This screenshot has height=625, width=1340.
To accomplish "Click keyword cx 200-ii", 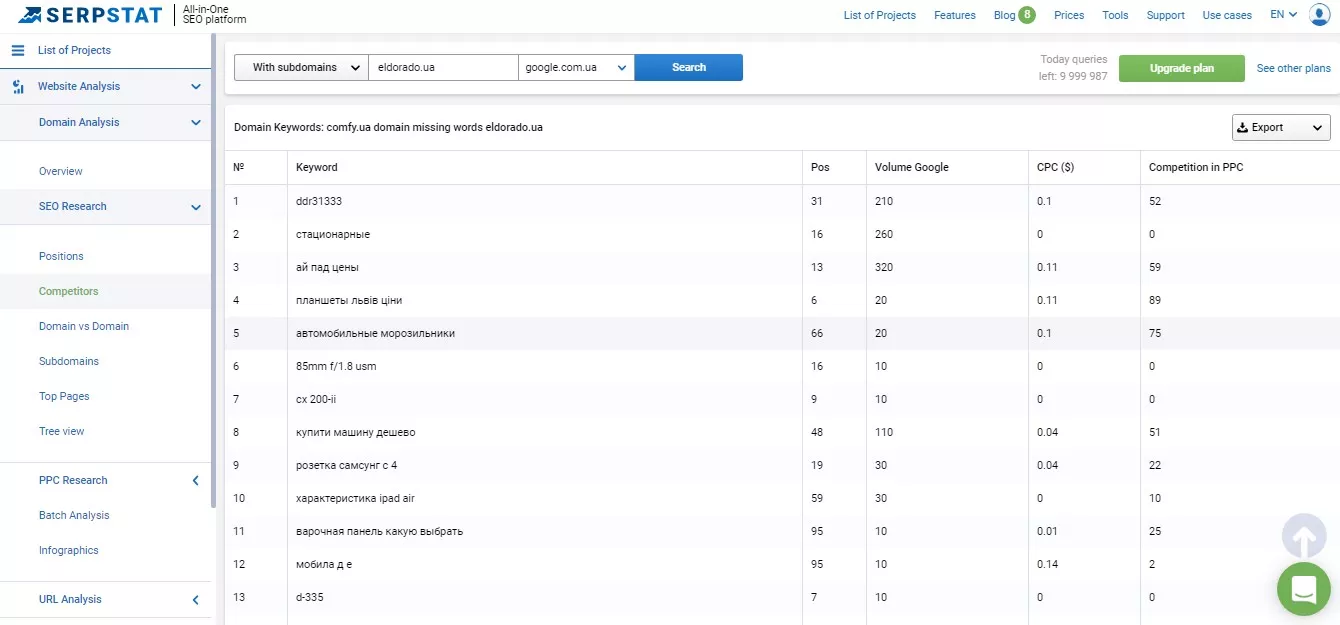I will [x=315, y=399].
